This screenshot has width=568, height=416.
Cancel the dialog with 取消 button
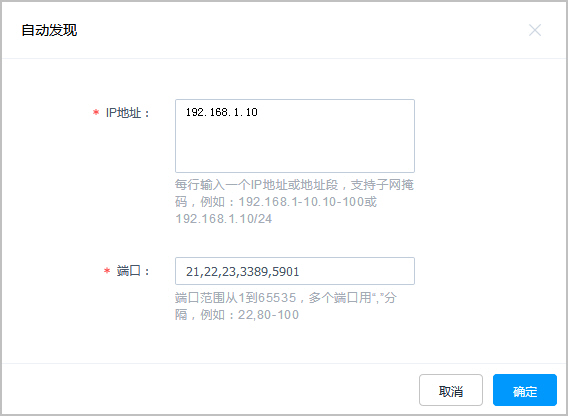(x=451, y=390)
